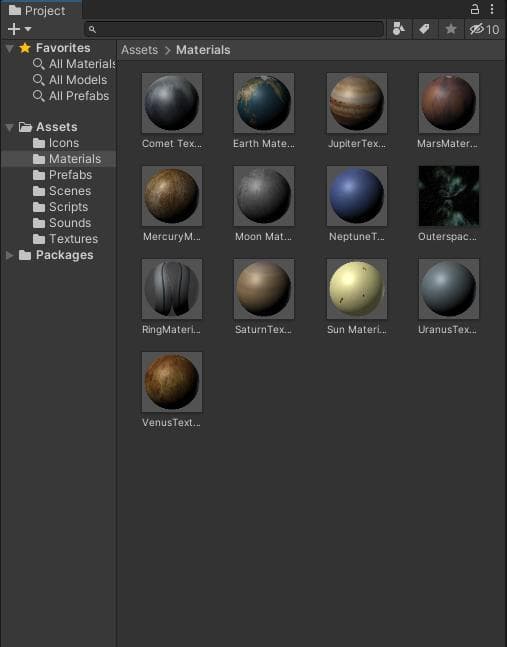Expand the Packages folder arrow

9,255
